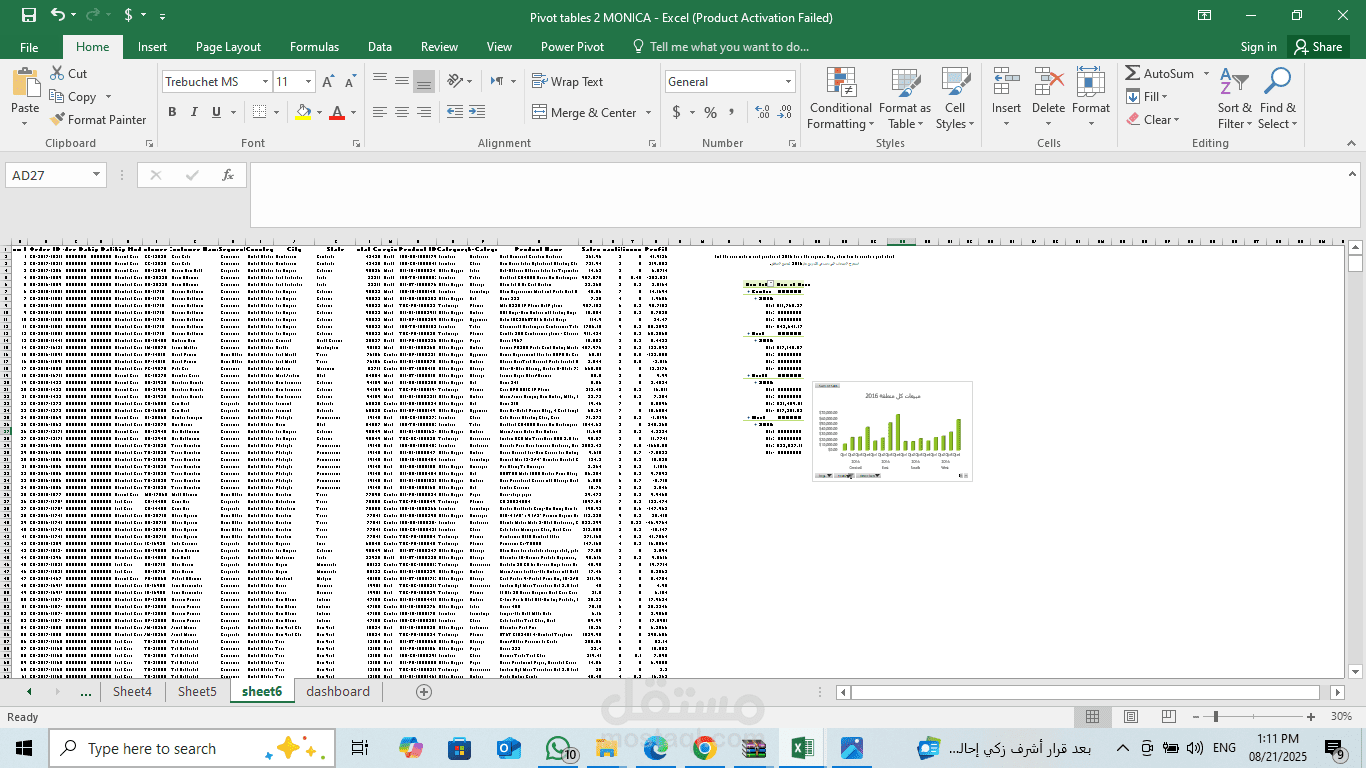Paste clipboard contents using Paste icon

pos(25,84)
